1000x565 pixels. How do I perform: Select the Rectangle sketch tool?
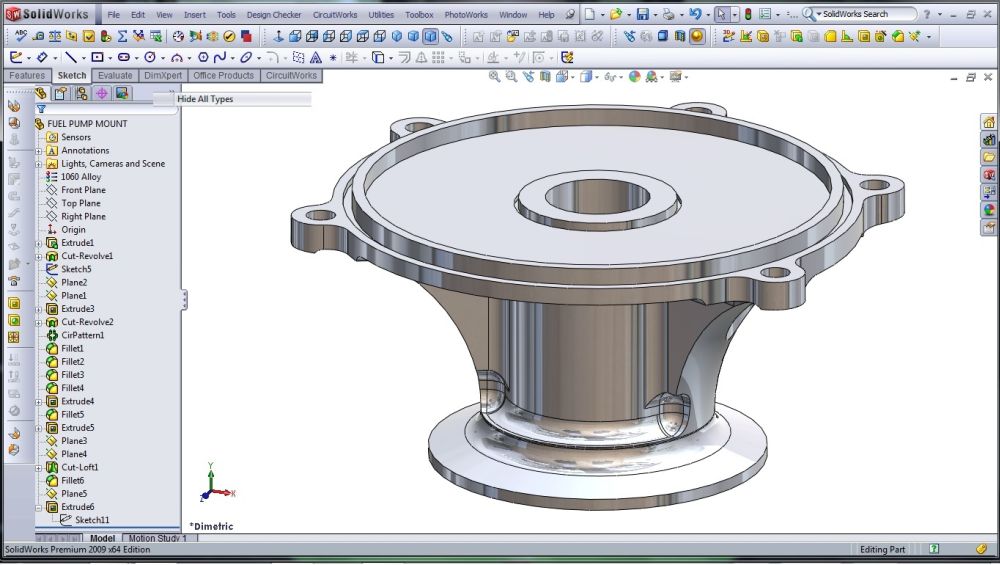pyautogui.click(x=98, y=57)
